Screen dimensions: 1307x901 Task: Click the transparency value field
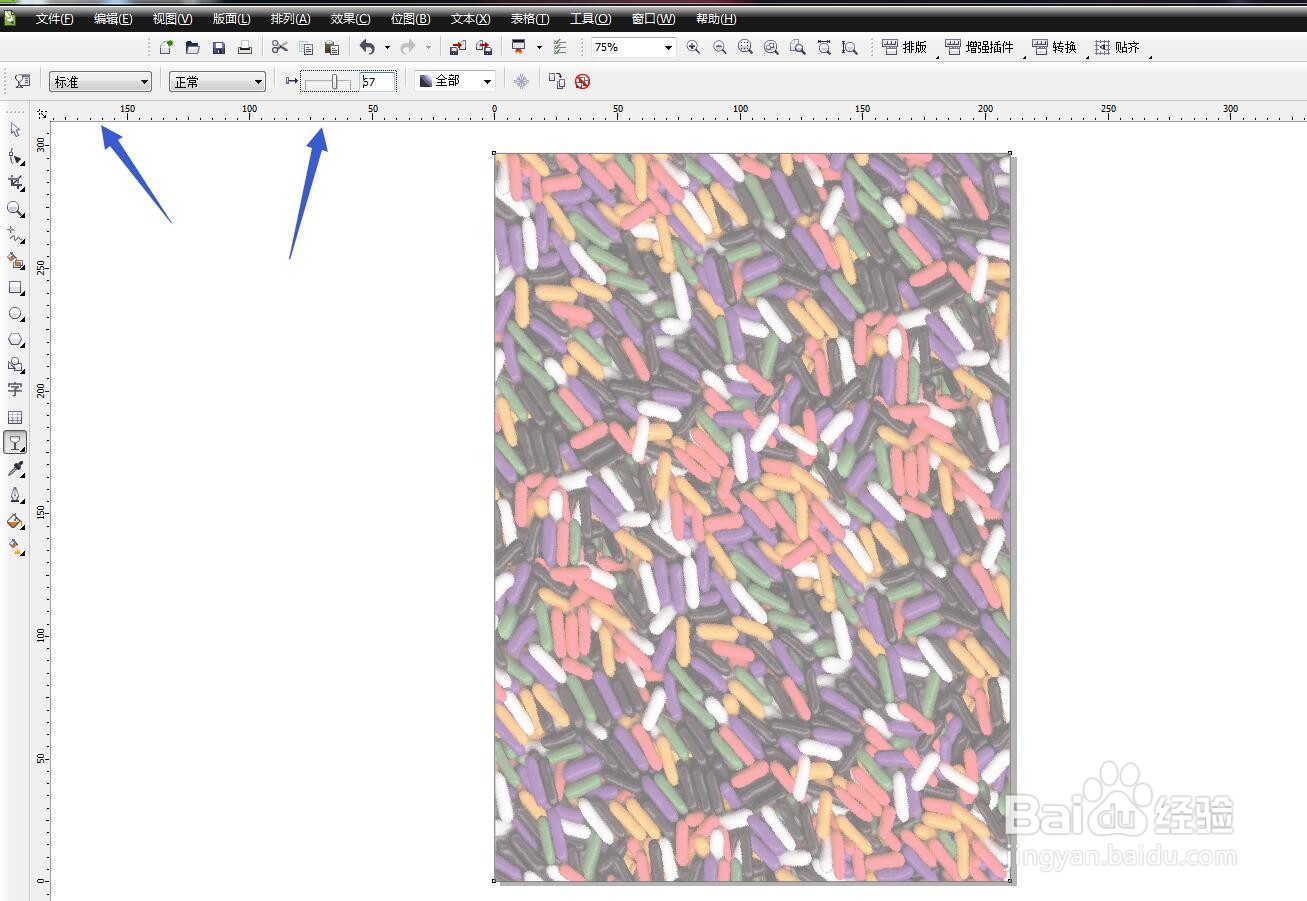tap(377, 81)
